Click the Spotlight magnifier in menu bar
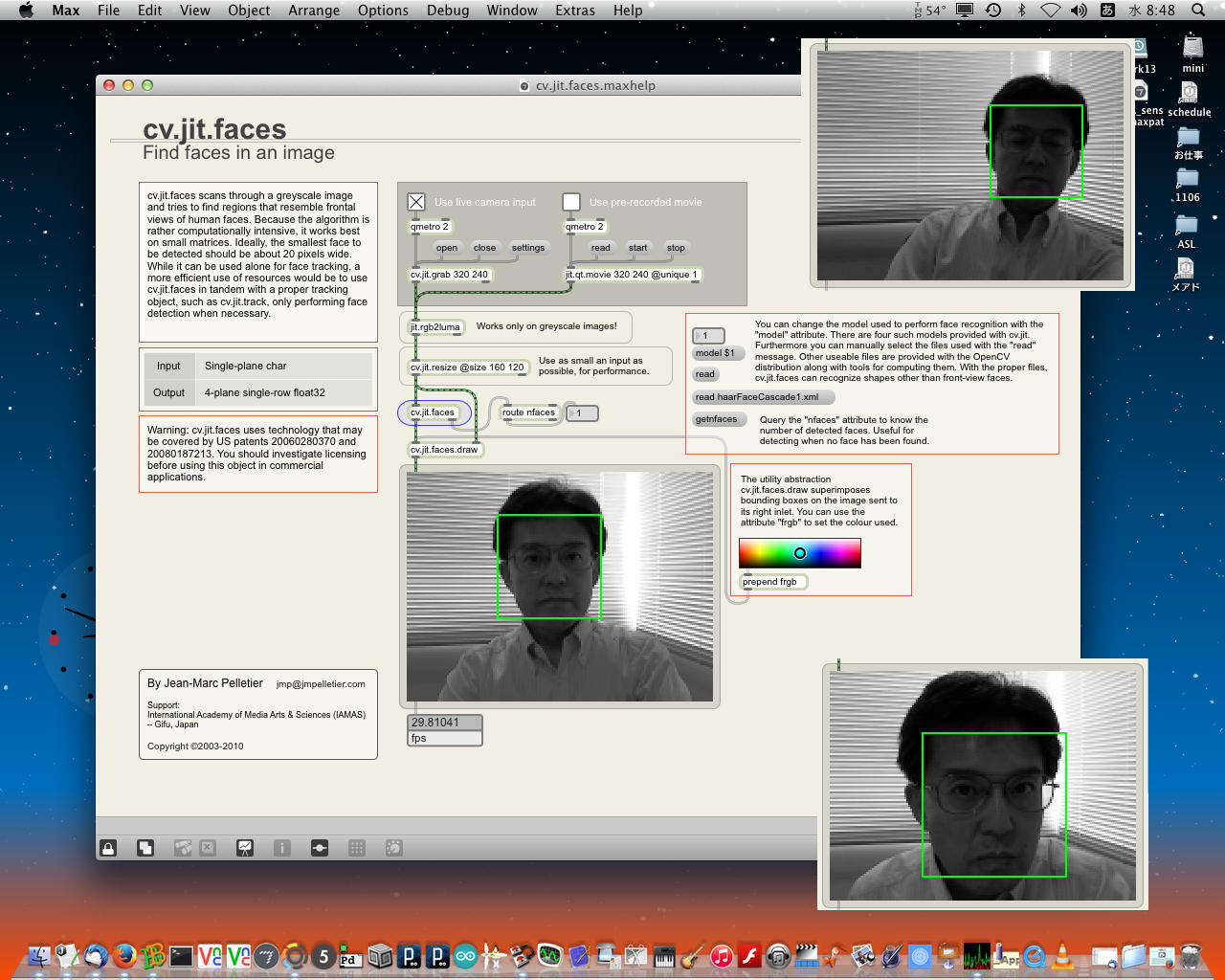1225x980 pixels. pos(1198,11)
